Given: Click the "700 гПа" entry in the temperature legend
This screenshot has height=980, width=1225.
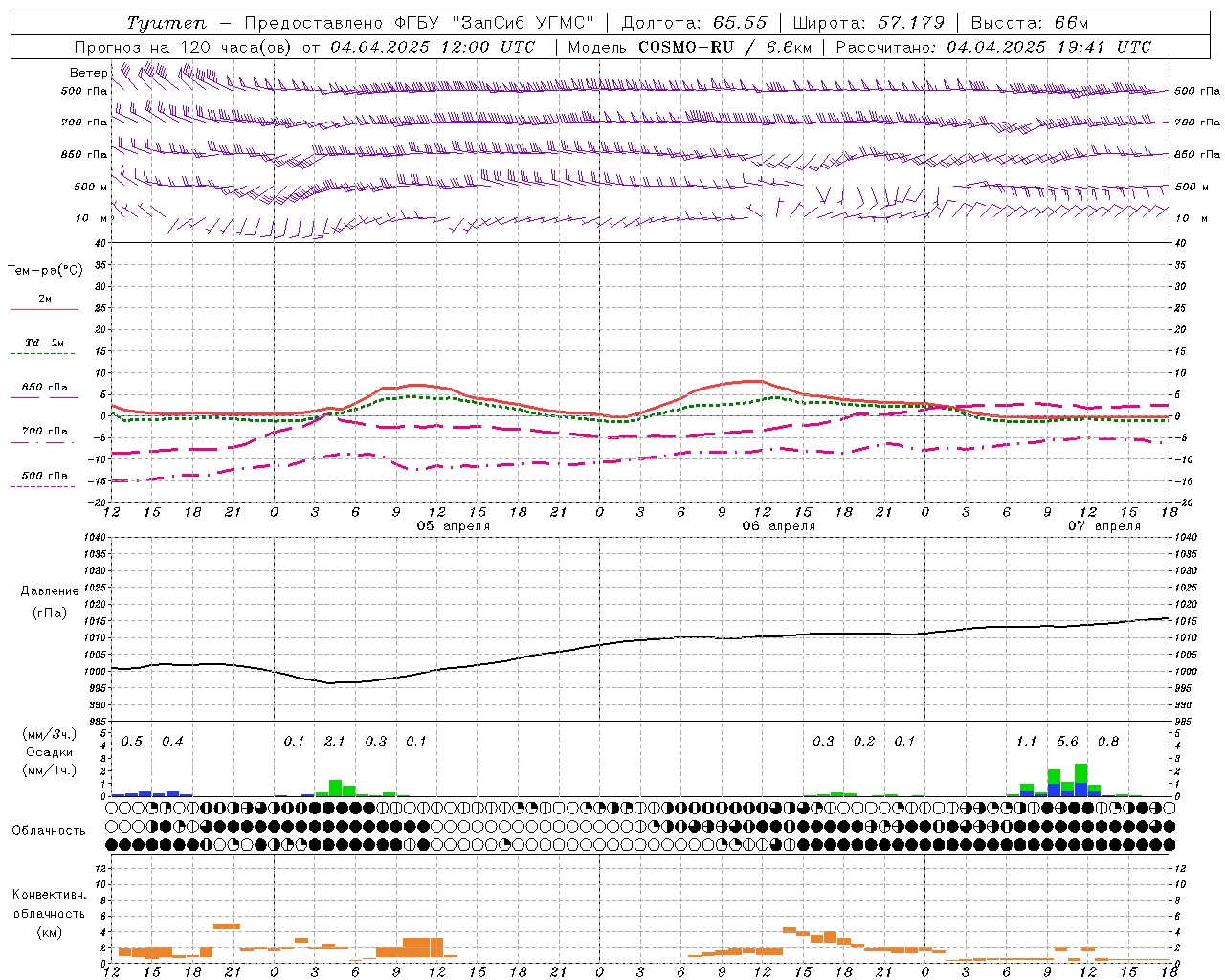Looking at the screenshot, I should click(x=45, y=432).
